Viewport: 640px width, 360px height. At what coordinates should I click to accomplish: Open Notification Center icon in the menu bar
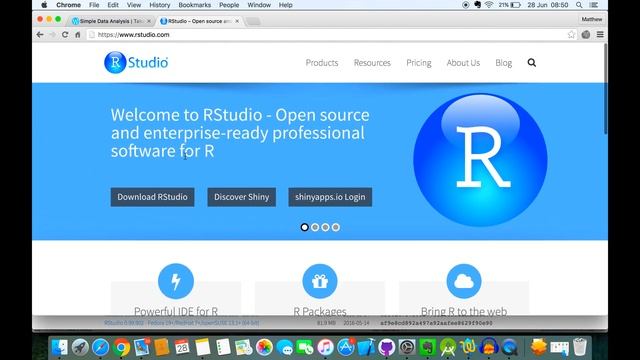tap(594, 5)
